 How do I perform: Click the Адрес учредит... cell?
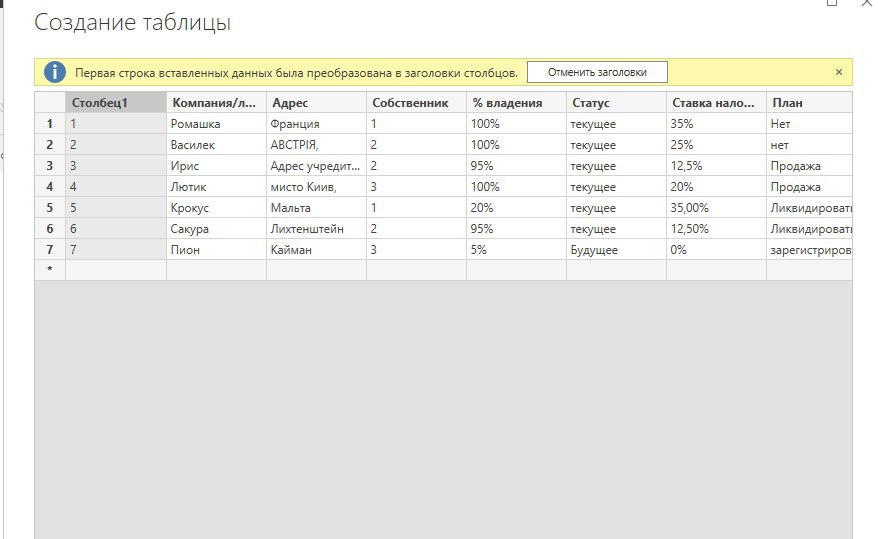coord(316,166)
